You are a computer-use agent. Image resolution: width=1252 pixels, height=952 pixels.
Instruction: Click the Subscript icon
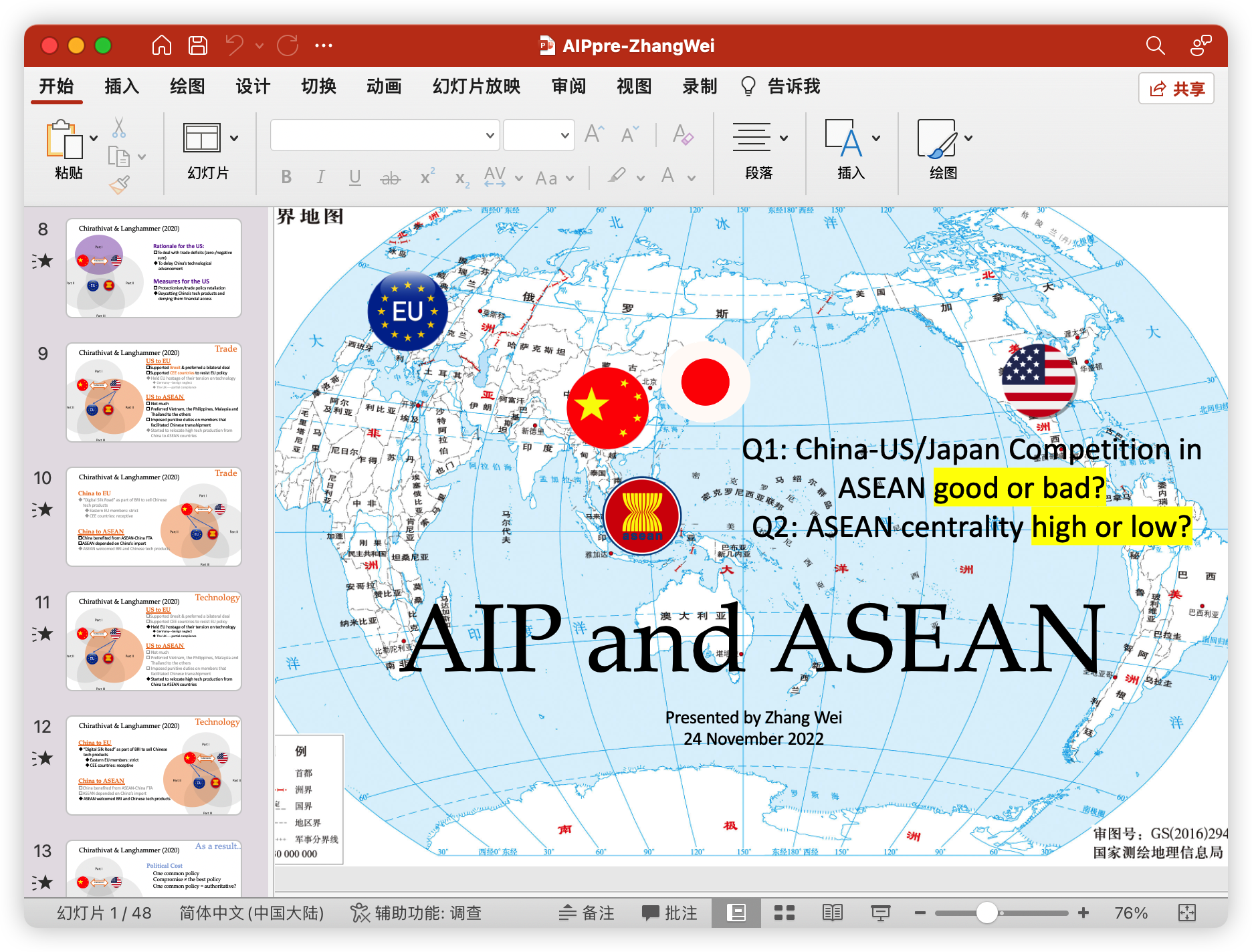[462, 178]
